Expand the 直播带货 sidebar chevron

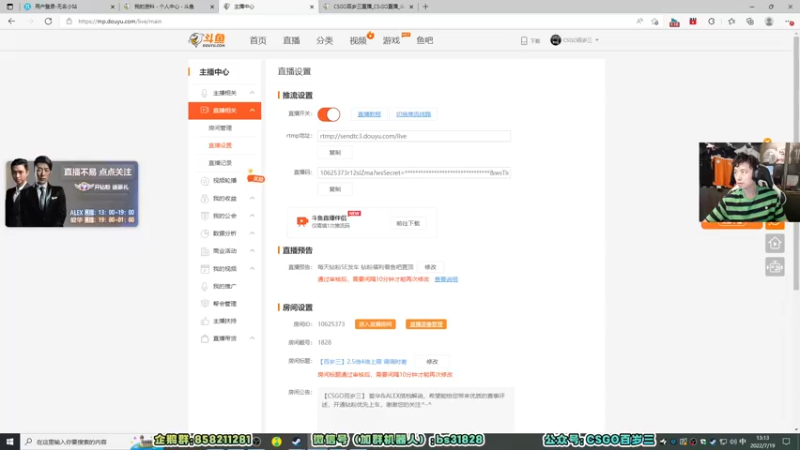(252, 338)
